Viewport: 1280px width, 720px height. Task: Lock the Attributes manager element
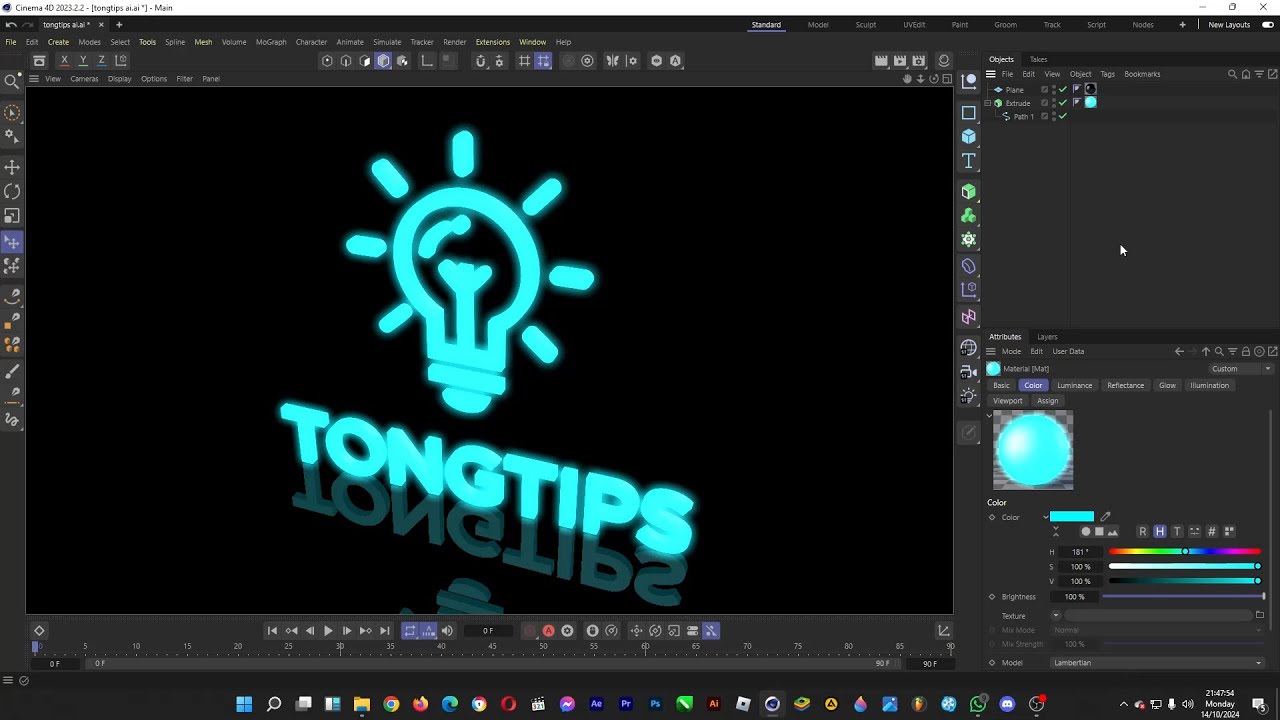1246,351
